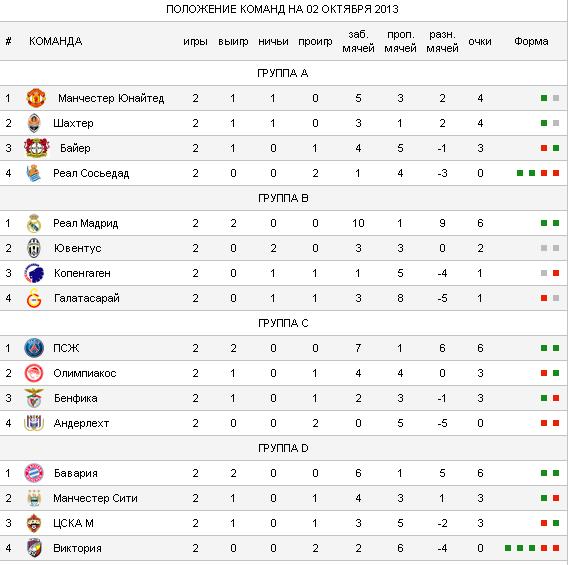Viewport: 574px width, 565px height.
Task: Click the Real Madrid crest icon
Action: (x=34, y=223)
